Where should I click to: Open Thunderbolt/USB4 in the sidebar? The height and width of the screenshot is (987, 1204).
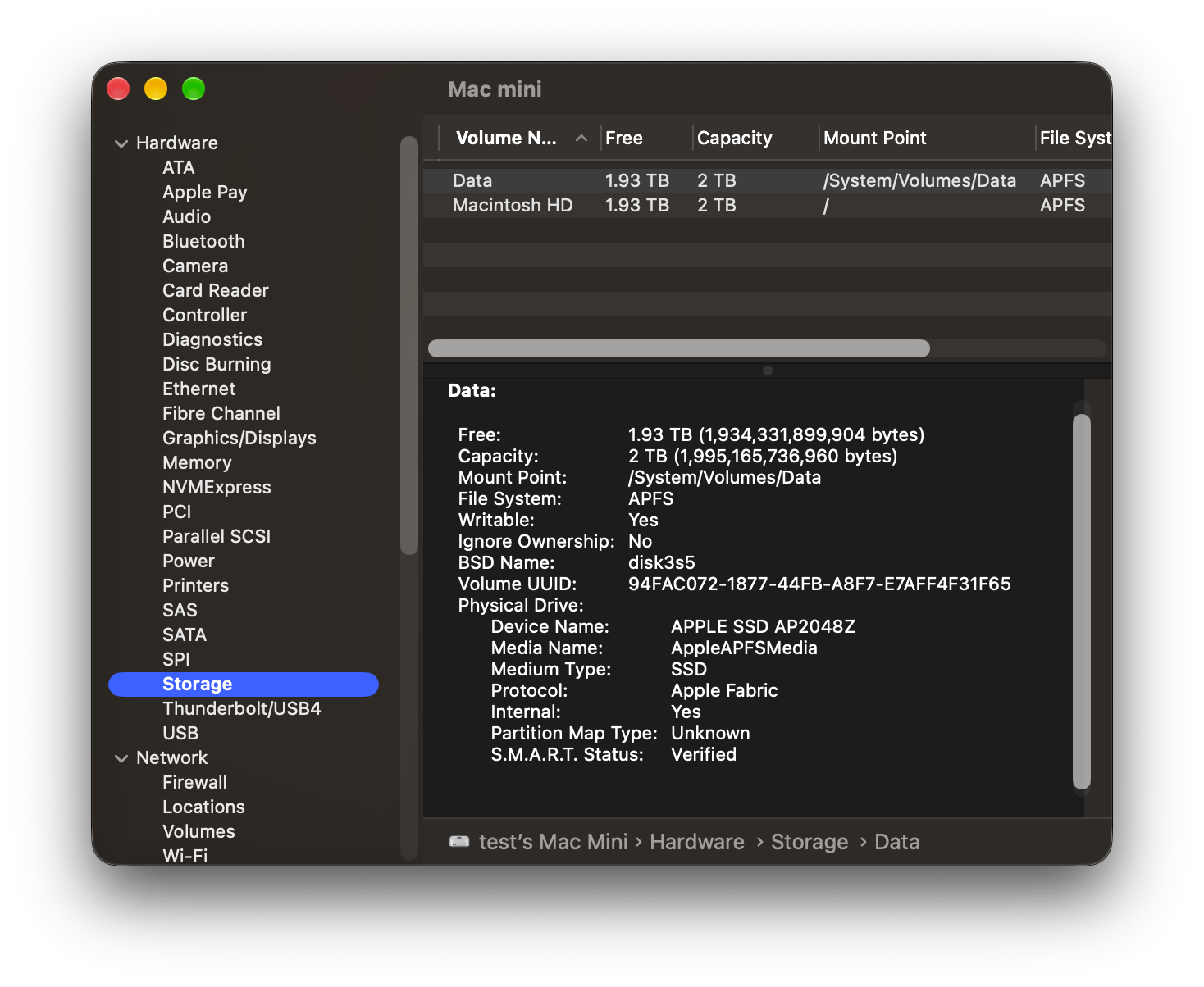click(241, 708)
